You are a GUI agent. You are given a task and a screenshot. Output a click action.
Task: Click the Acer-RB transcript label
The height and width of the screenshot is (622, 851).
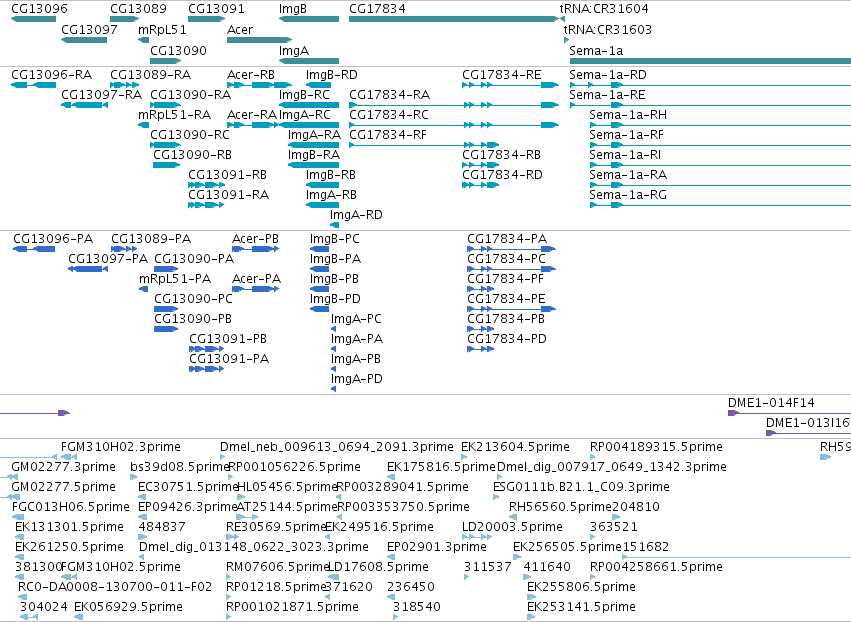coord(251,74)
